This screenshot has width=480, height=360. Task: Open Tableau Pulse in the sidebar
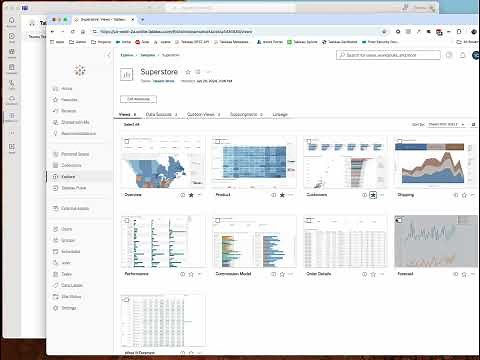(73, 188)
